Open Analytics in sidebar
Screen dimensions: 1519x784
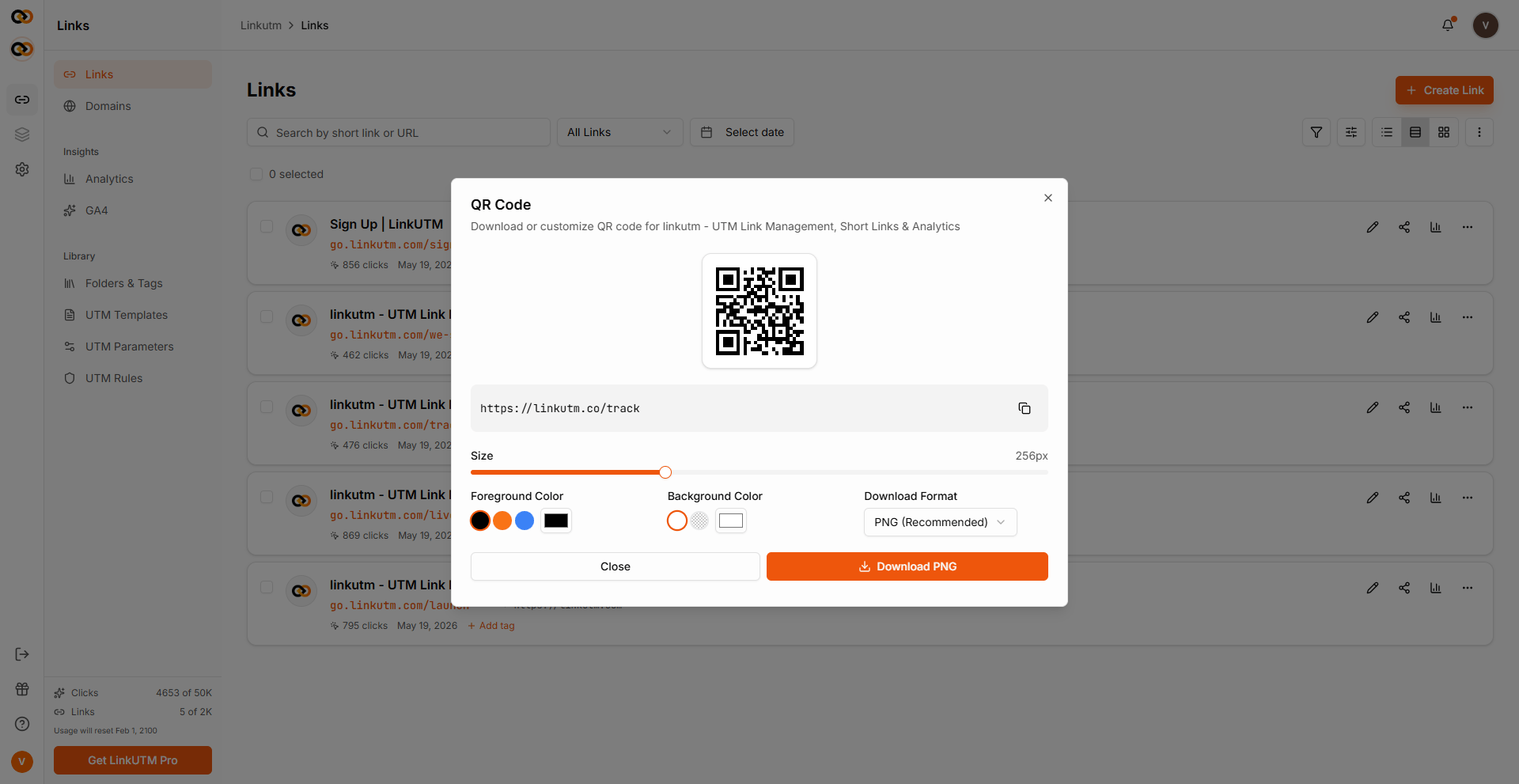coord(133,179)
